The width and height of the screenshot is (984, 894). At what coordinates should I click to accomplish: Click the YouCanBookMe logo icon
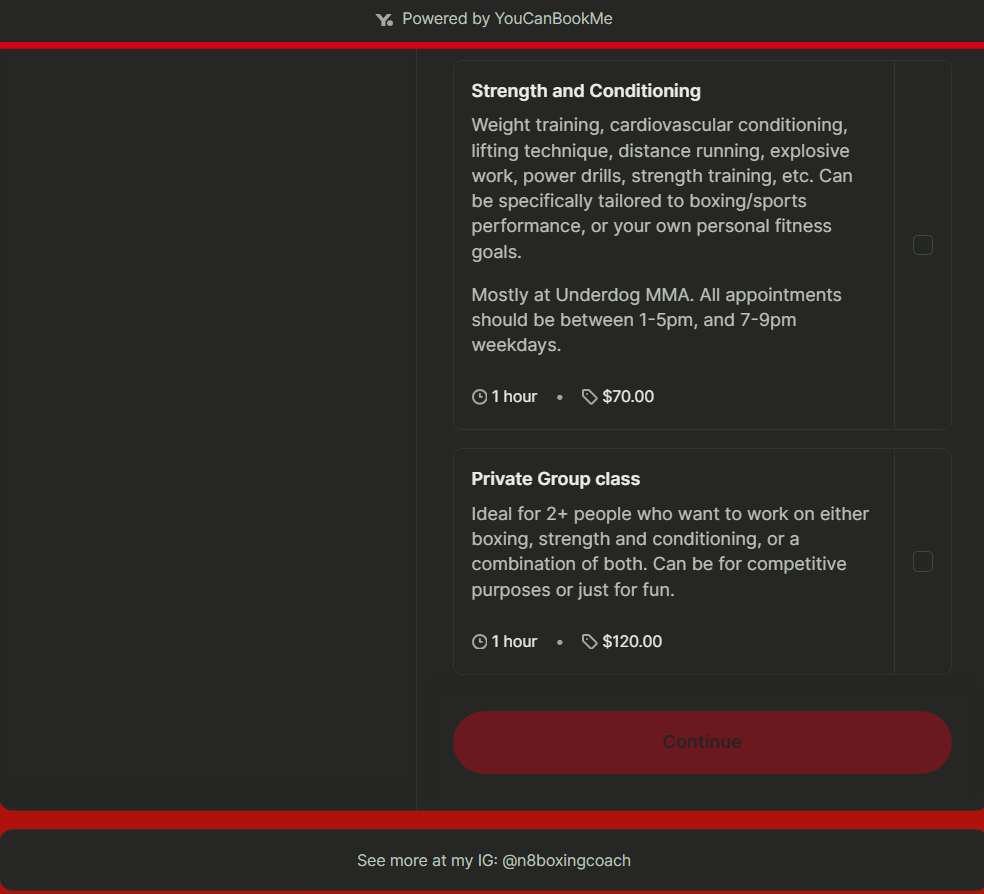(x=384, y=20)
